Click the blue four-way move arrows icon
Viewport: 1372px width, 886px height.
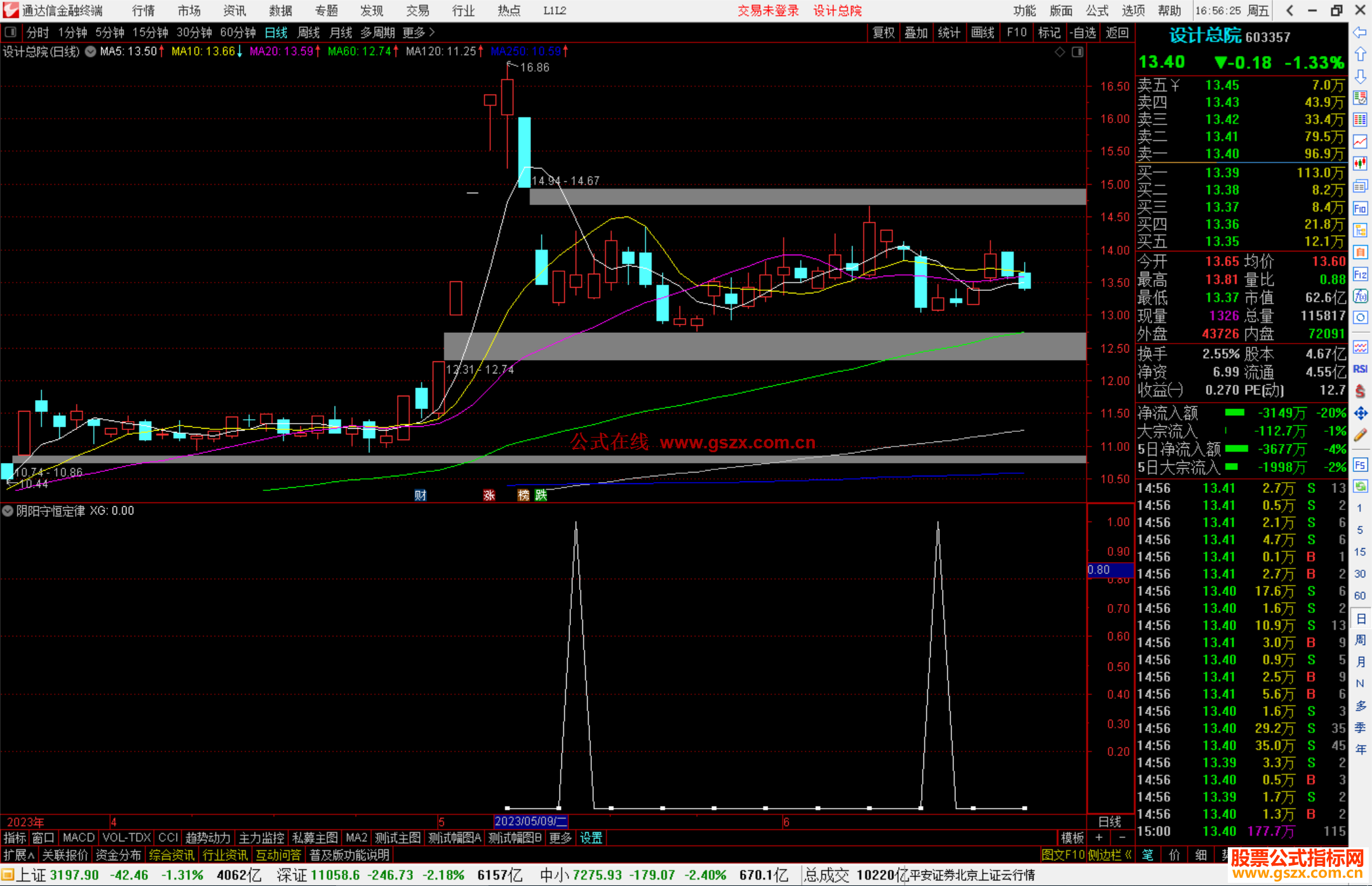pos(1360,413)
